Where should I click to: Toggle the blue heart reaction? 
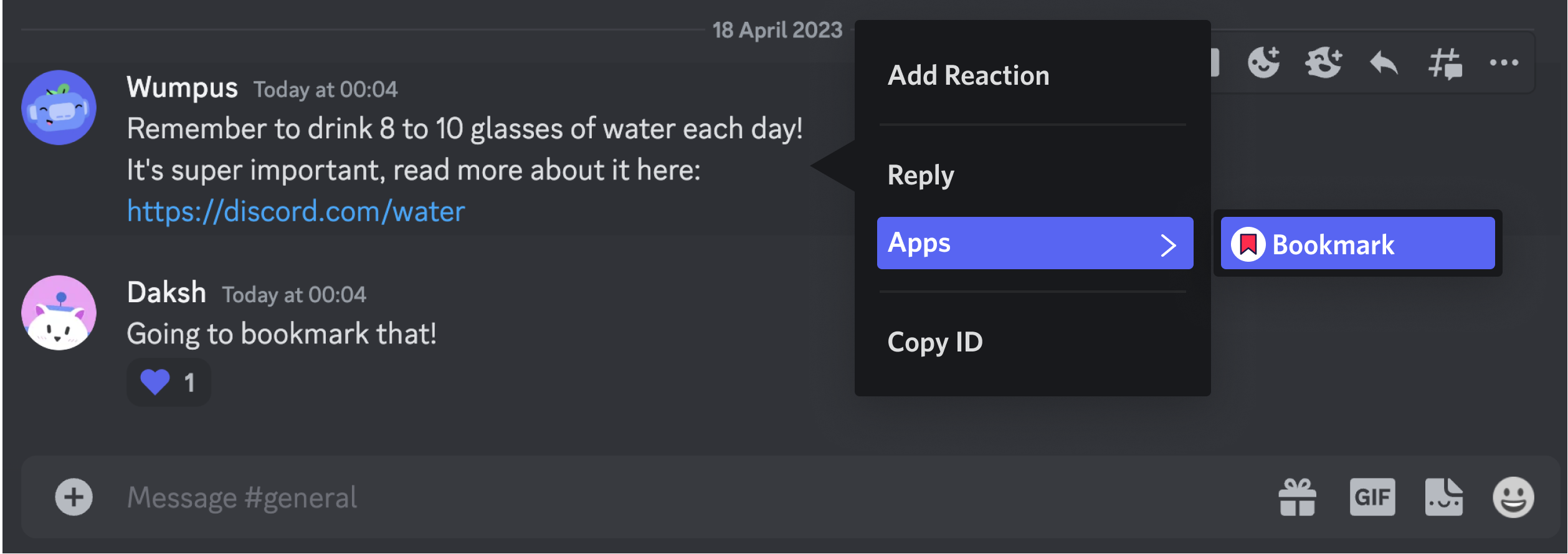(x=168, y=382)
